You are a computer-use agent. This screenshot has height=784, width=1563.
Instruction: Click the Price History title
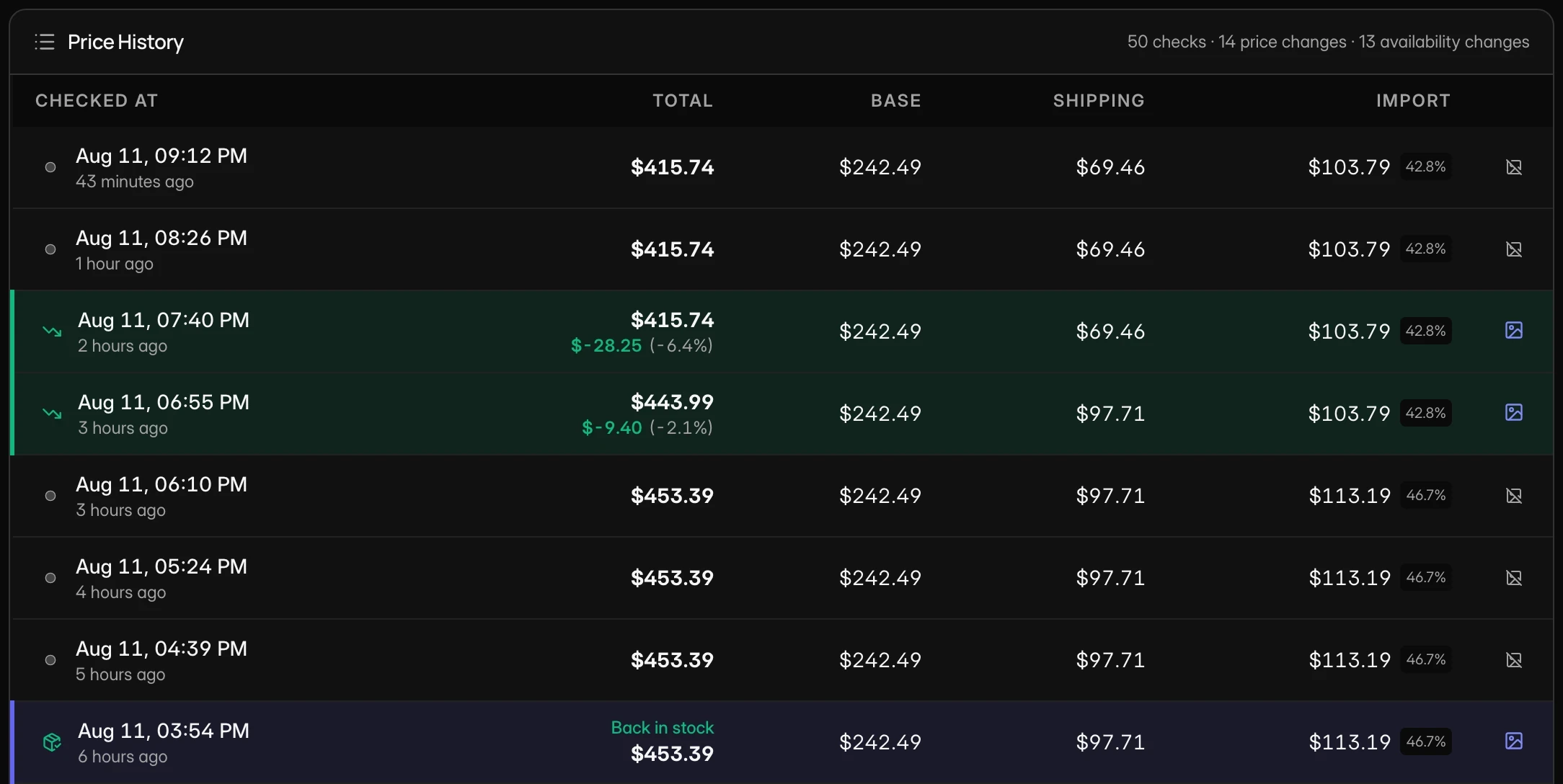(x=125, y=42)
